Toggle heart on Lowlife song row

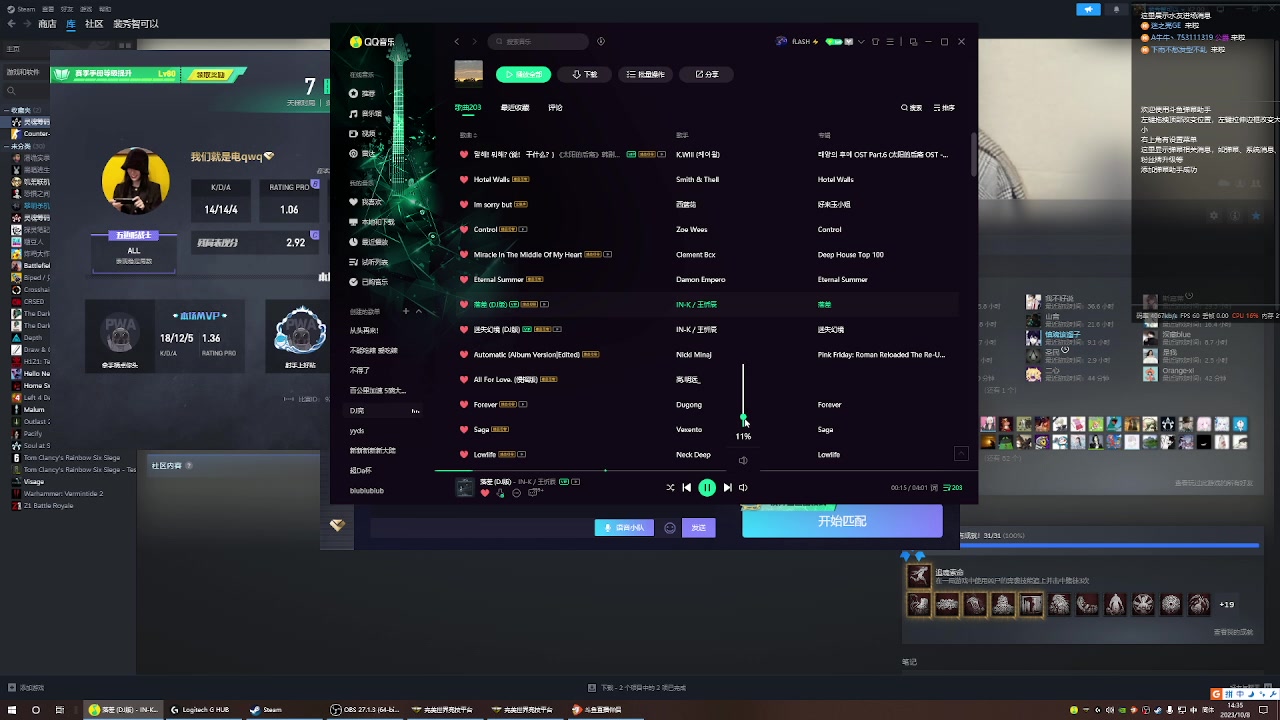[464, 455]
